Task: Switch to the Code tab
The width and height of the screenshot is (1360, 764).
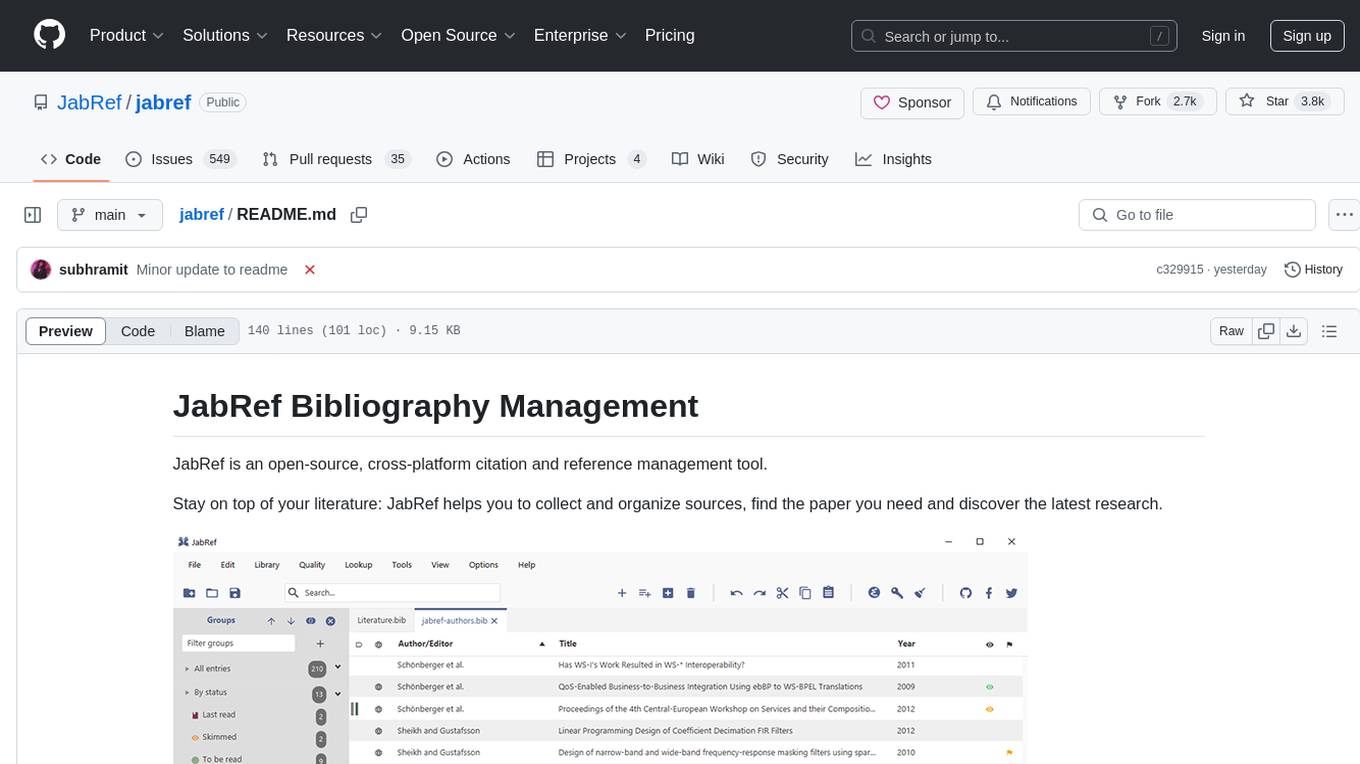Action: pos(71,159)
